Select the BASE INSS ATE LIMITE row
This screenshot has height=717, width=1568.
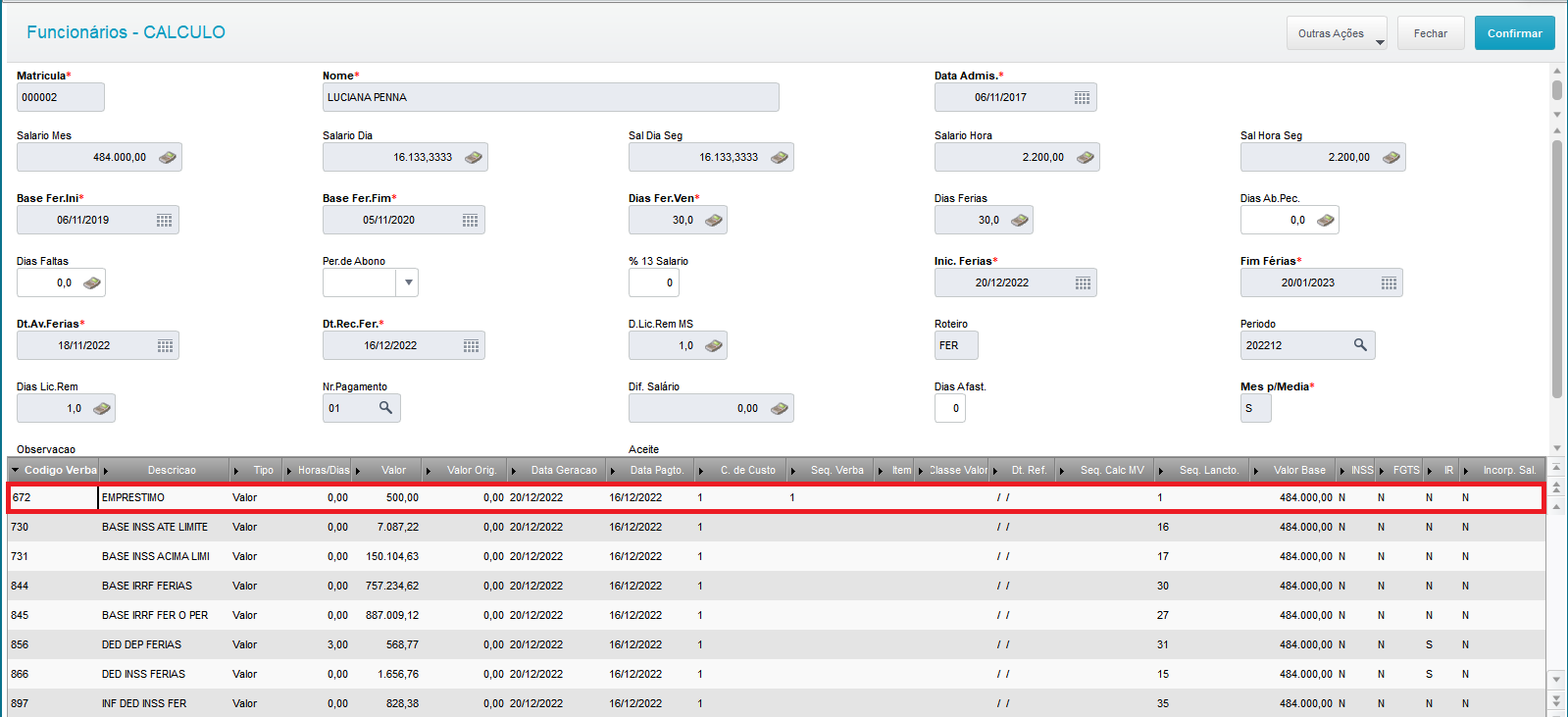pyautogui.click(x=777, y=527)
